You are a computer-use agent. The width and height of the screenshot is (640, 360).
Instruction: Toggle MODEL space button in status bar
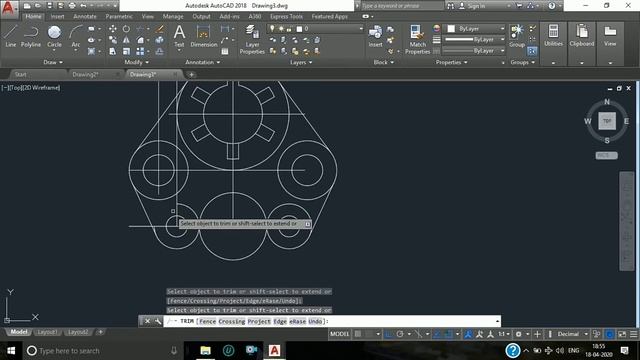coord(340,334)
